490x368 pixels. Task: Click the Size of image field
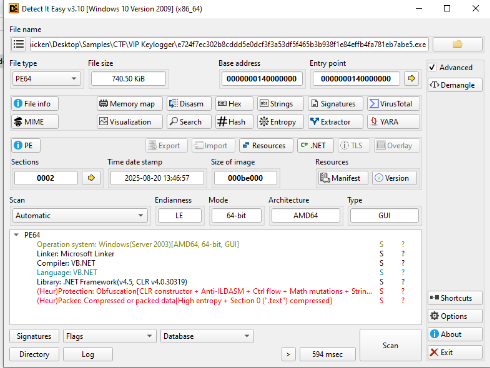click(x=245, y=178)
